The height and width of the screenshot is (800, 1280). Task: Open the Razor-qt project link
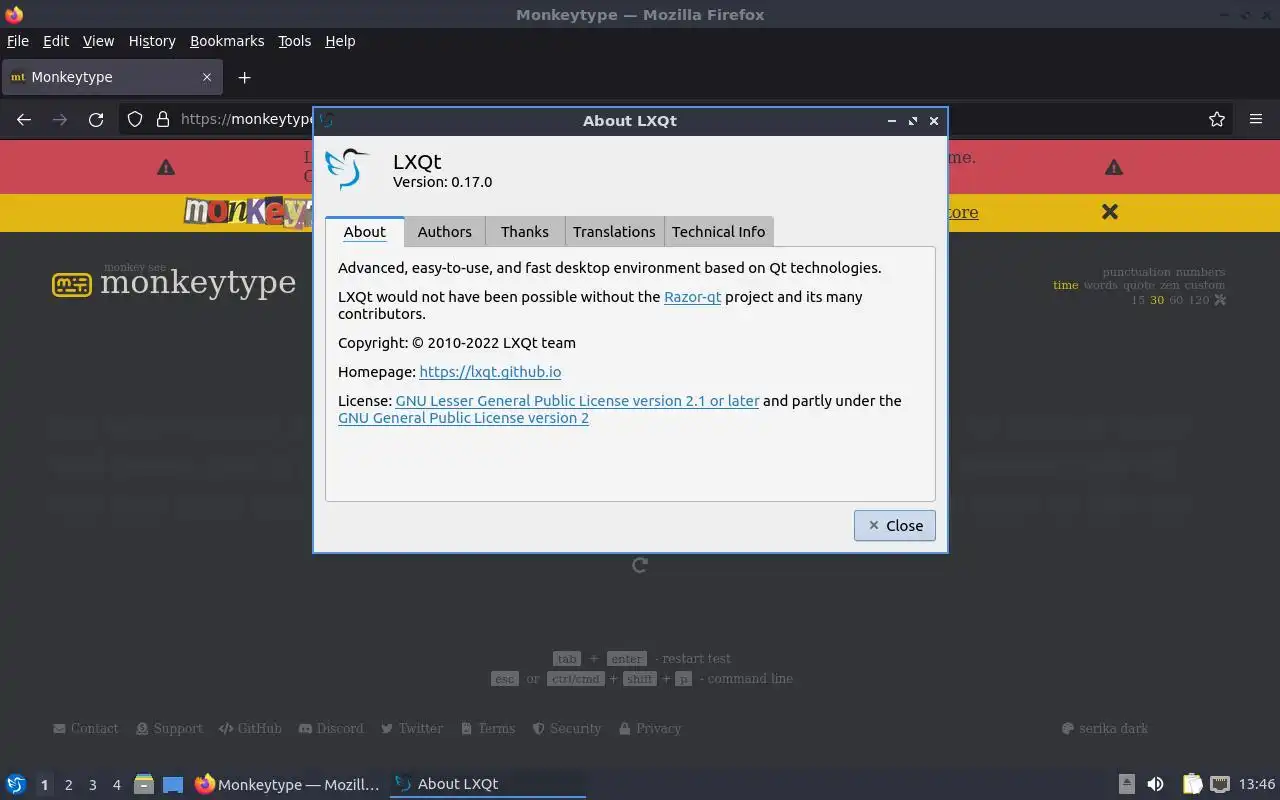coord(692,297)
